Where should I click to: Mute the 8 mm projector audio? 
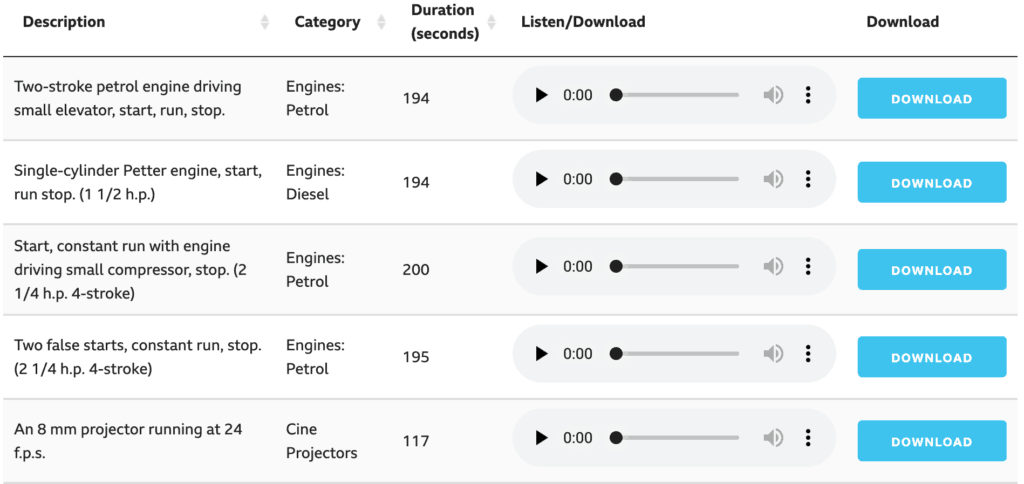773,438
